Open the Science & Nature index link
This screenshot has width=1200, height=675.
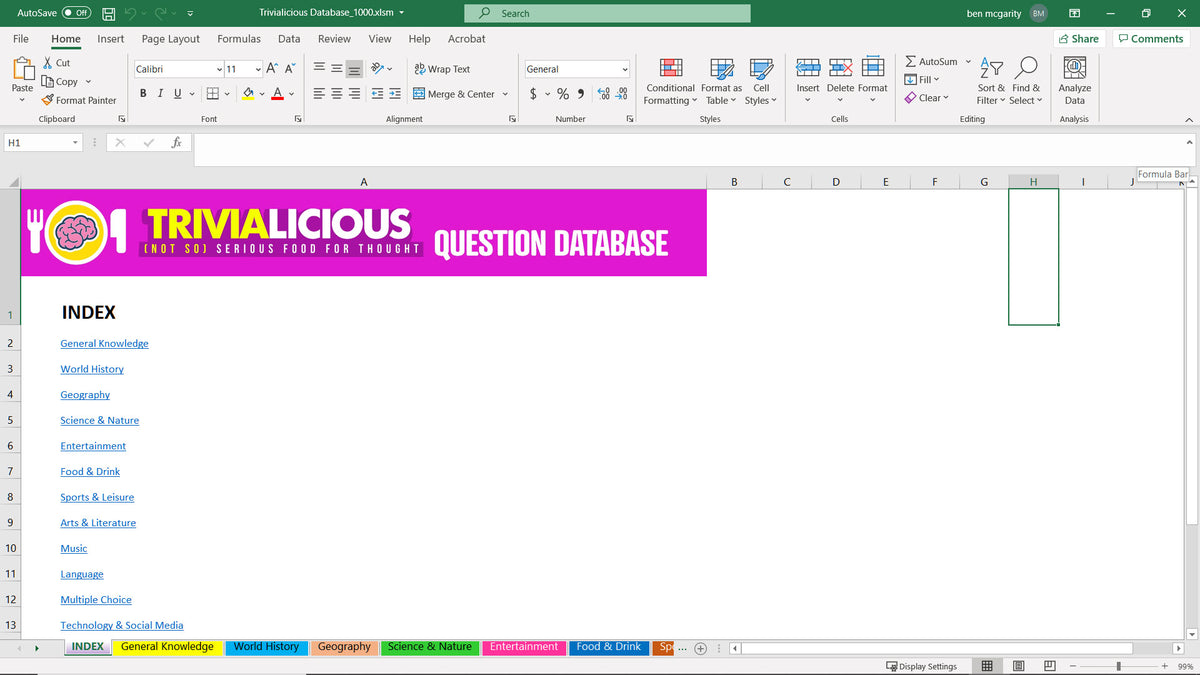[100, 420]
